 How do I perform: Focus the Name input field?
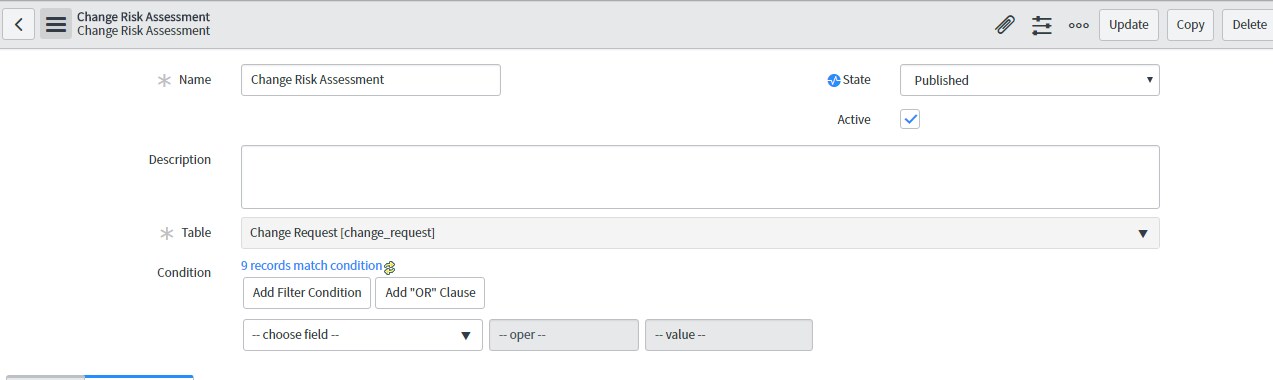click(x=371, y=80)
